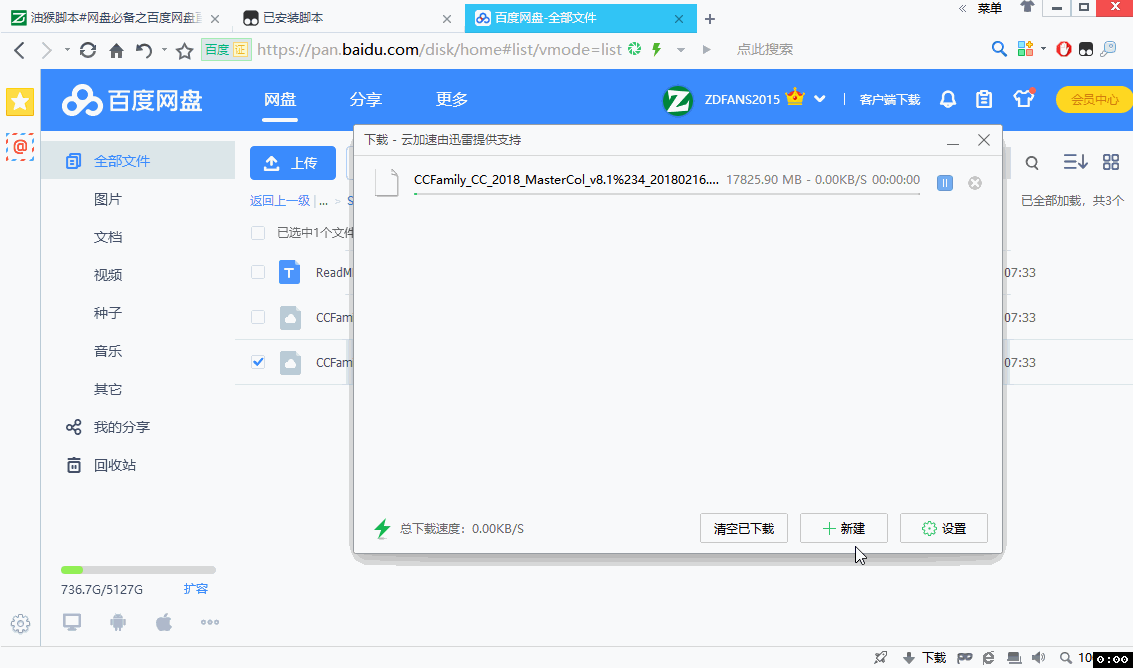Viewport: 1133px width, 668px height.
Task: Check the ReadM file row checkbox
Action: 257,271
